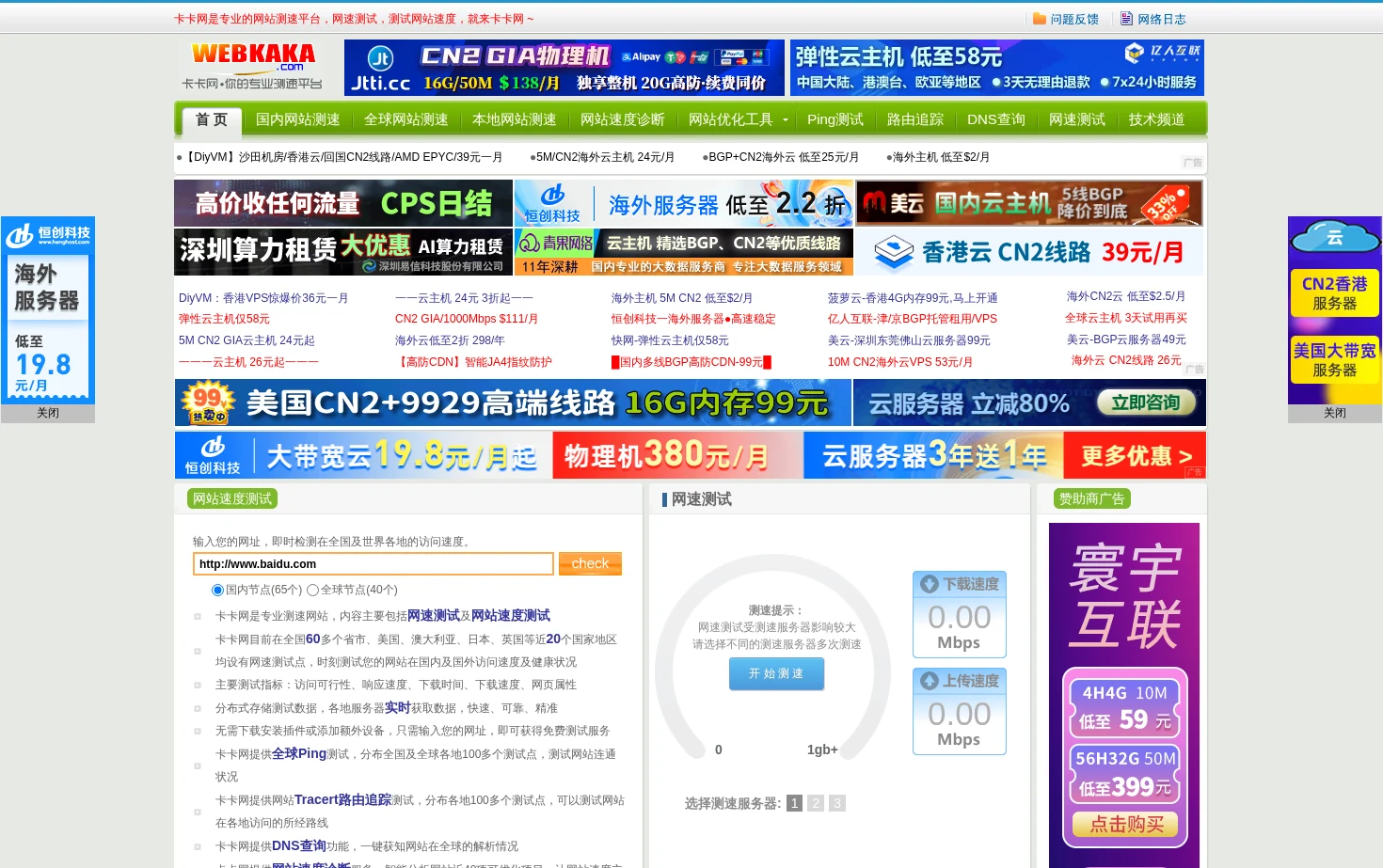
Task: Open the 美国CN2+9929高端线路 banner
Action: [513, 402]
